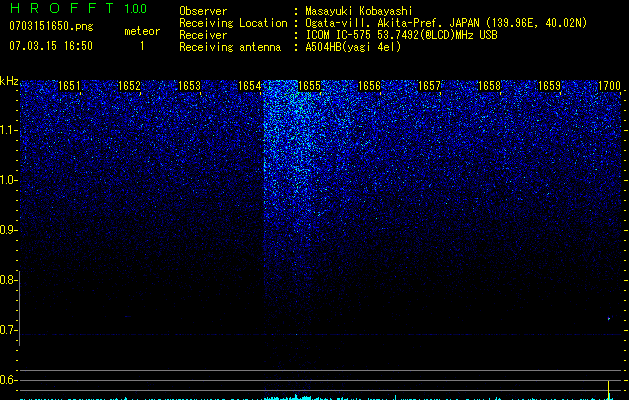Click the HROFFT 1.0.0 title text
The image size is (629, 400).
point(78,8)
